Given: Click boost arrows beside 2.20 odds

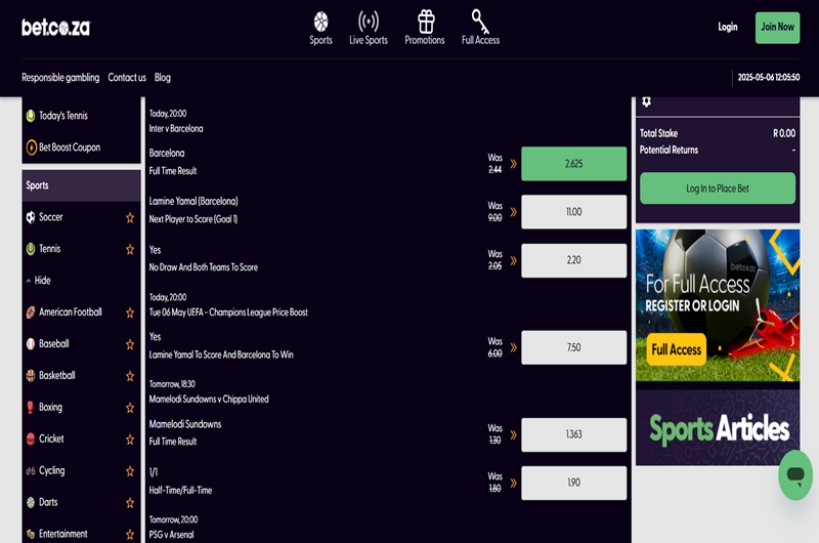Looking at the screenshot, I should pyautogui.click(x=513, y=260).
